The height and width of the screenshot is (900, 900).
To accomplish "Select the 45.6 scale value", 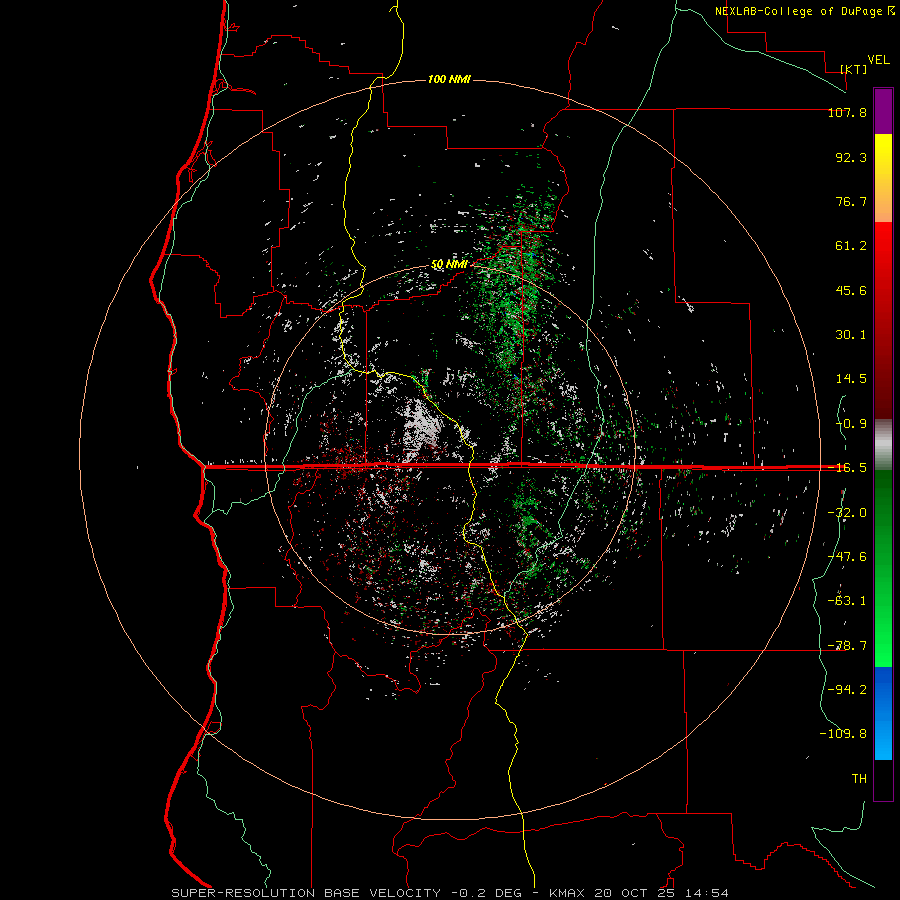I will click(x=851, y=290).
